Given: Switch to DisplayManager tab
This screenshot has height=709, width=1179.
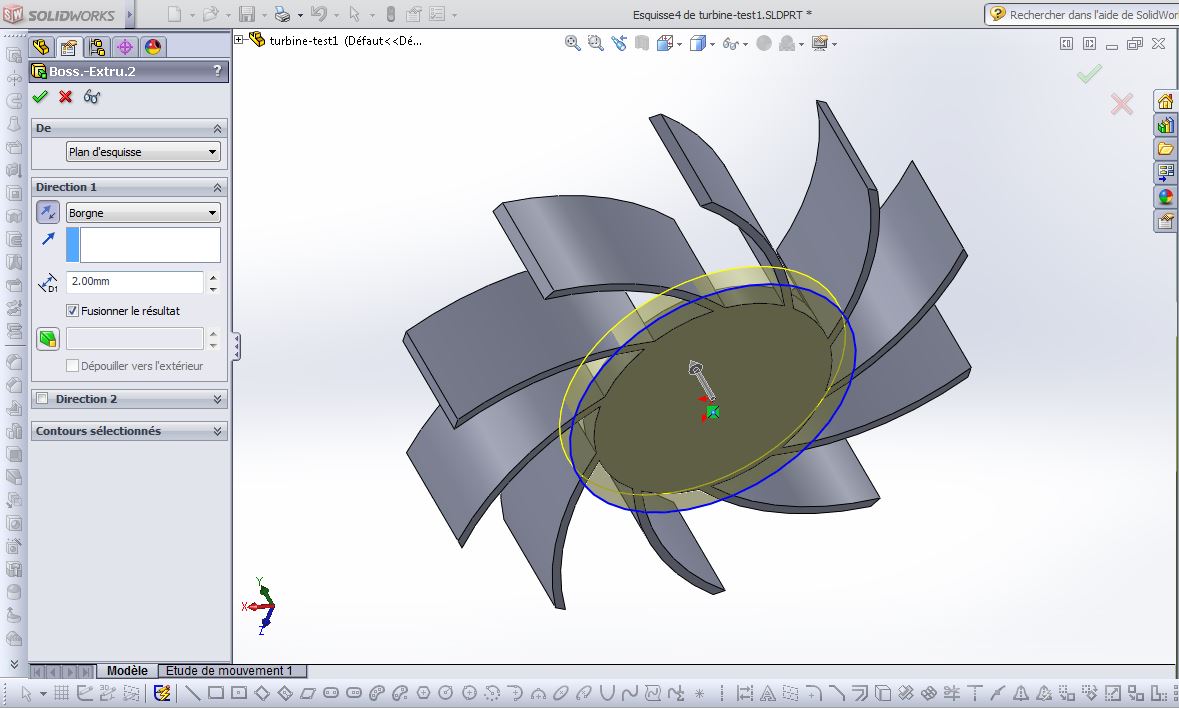Looking at the screenshot, I should 153,47.
